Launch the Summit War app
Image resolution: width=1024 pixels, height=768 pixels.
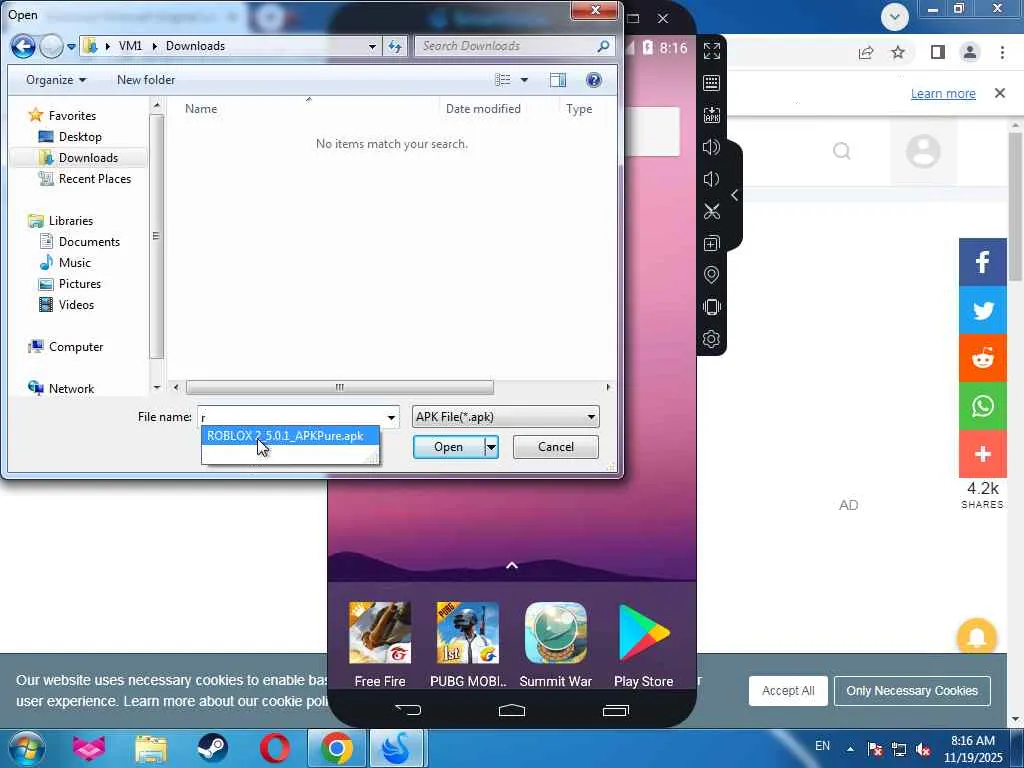[556, 645]
